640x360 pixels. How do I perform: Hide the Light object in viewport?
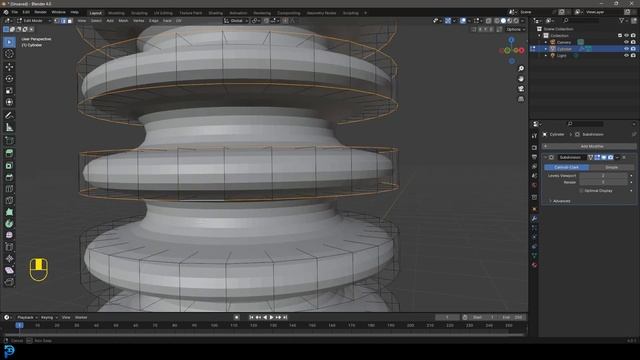click(x=626, y=55)
